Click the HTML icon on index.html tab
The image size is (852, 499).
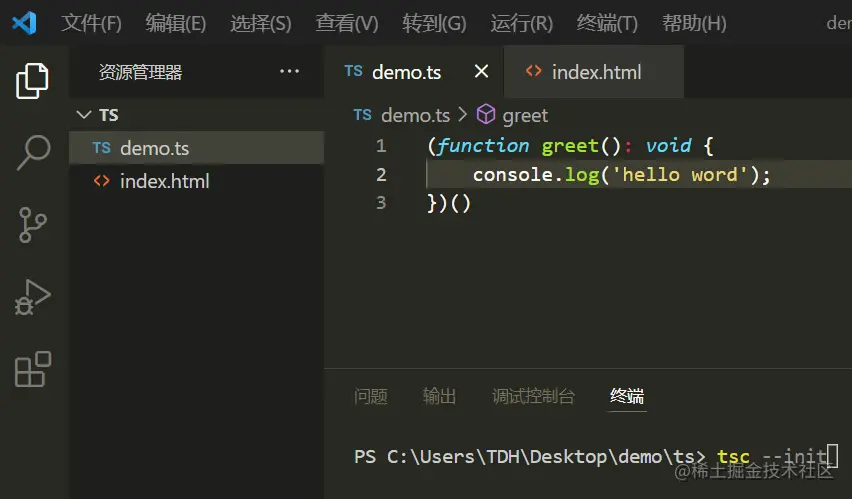(534, 71)
